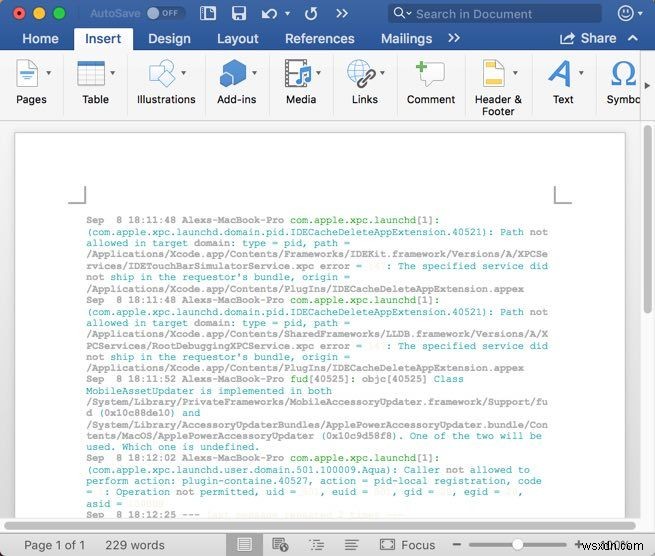Show more quick access toolbar commands
This screenshot has height=556, width=655.
342,14
